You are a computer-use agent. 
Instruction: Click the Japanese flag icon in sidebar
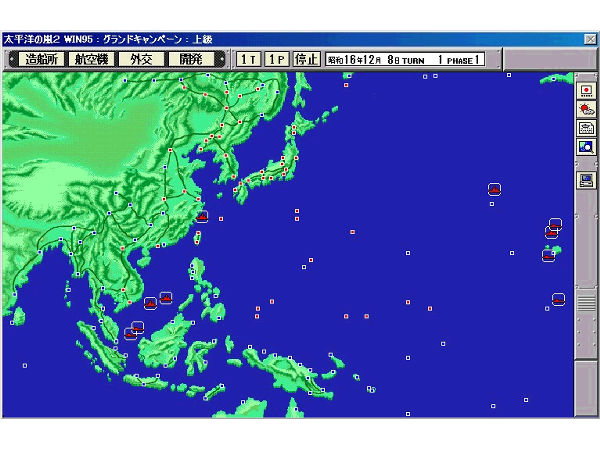pyautogui.click(x=586, y=91)
